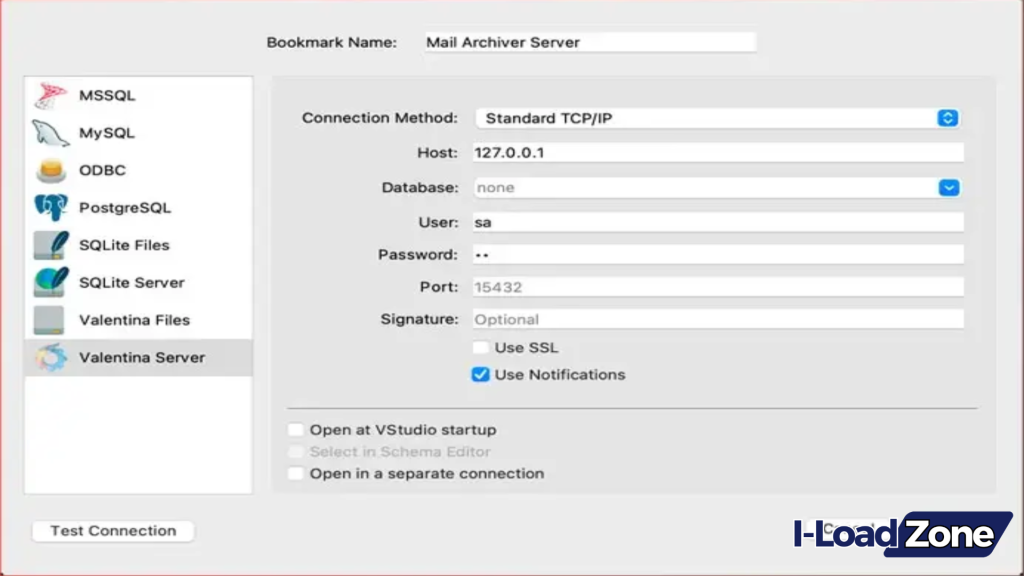The width and height of the screenshot is (1024, 576).
Task: Uncheck Use Notifications
Action: pos(481,374)
